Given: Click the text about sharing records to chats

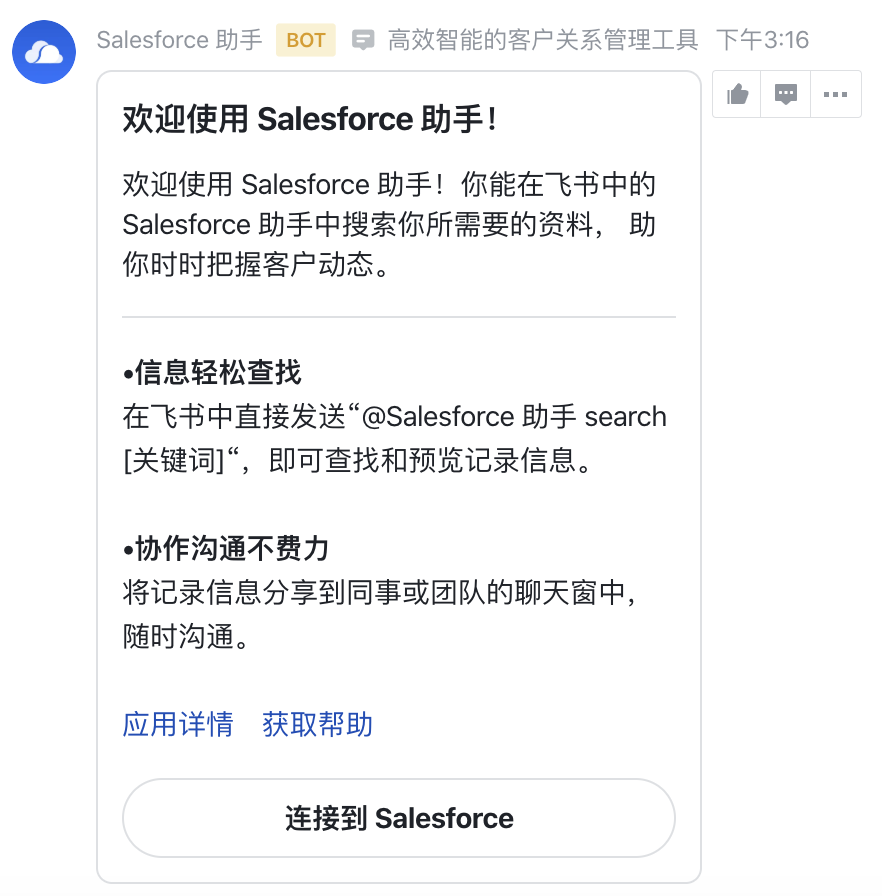Looking at the screenshot, I should 379,614.
